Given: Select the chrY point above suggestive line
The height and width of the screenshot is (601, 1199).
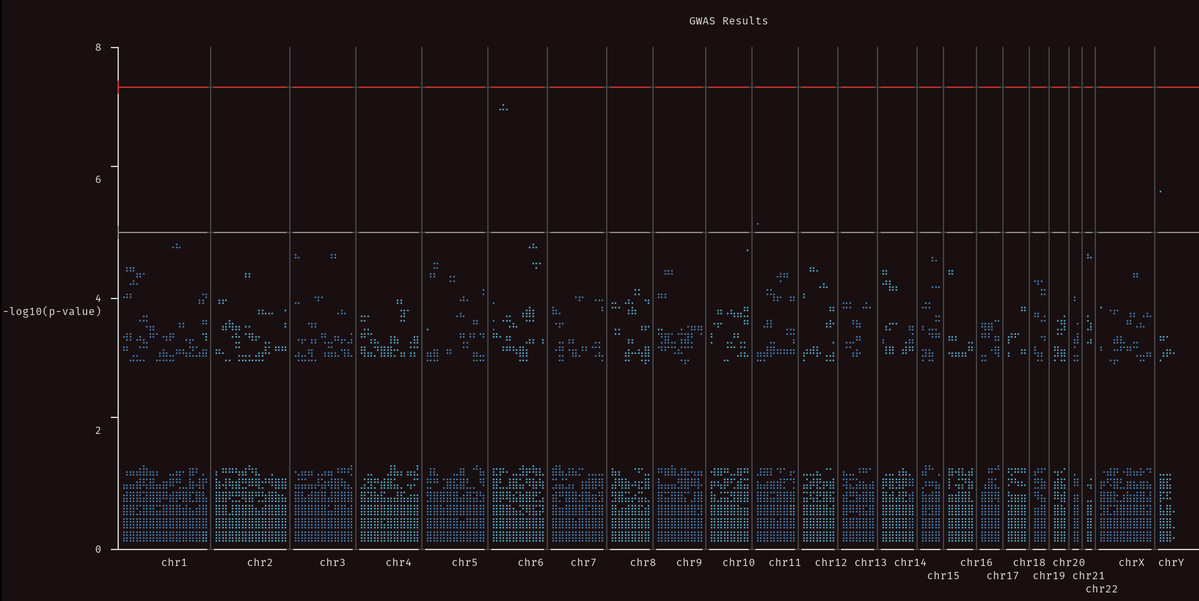Looking at the screenshot, I should pyautogui.click(x=1161, y=192).
